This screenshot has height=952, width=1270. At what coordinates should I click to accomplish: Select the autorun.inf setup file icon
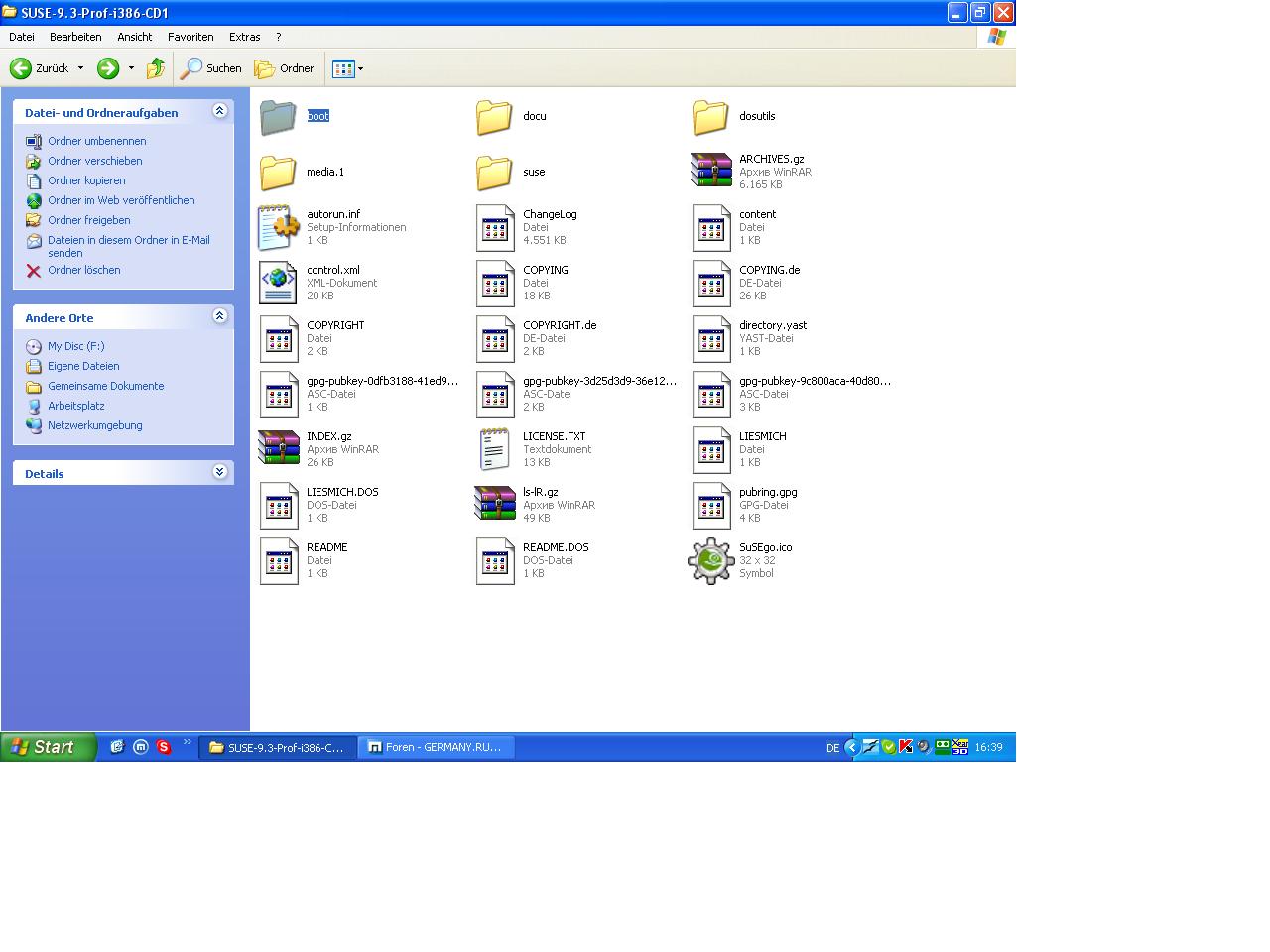[x=278, y=228]
